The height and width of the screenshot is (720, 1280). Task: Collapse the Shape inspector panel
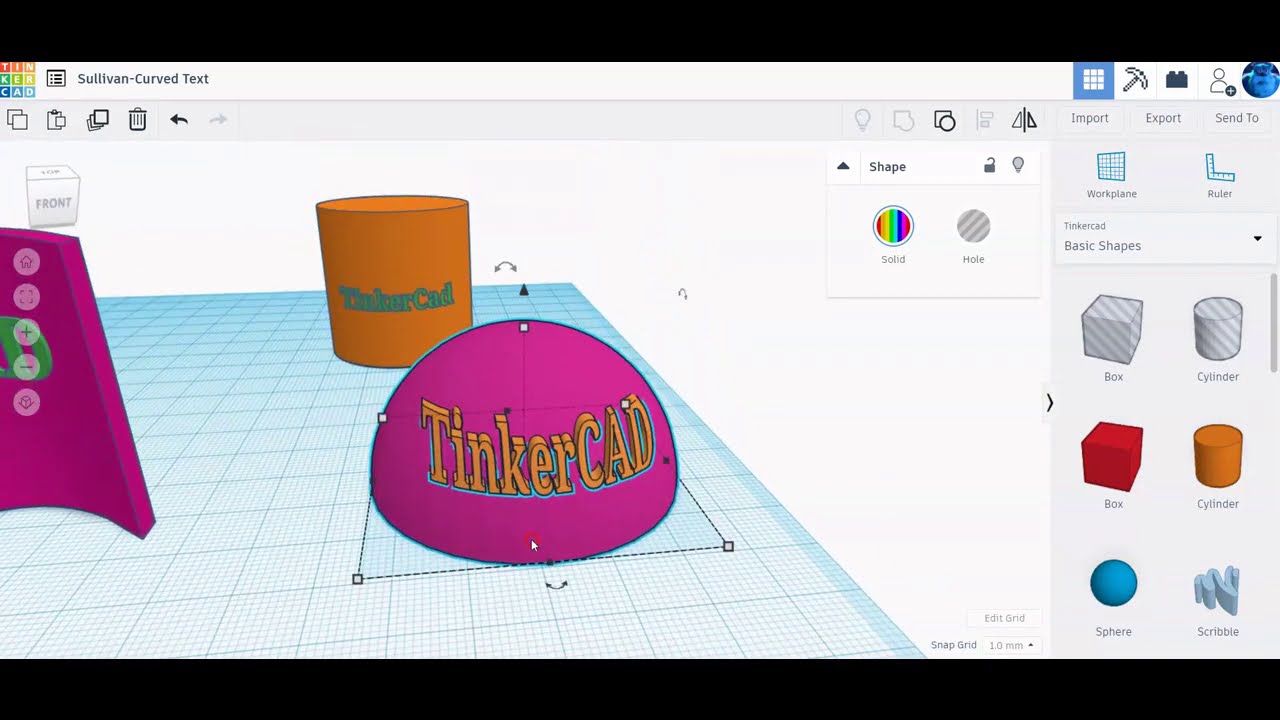pos(843,166)
